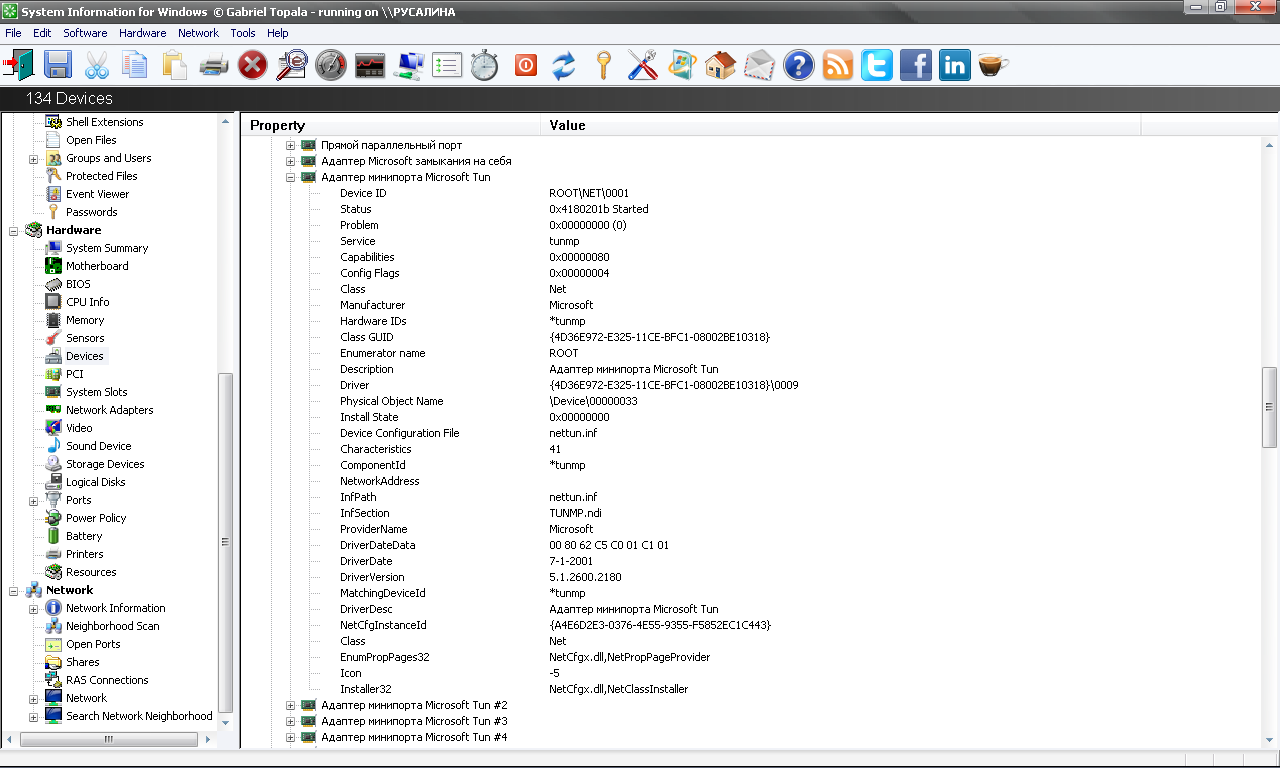1280x768 pixels.
Task: Click the Save floppy disk icon
Action: 57,66
